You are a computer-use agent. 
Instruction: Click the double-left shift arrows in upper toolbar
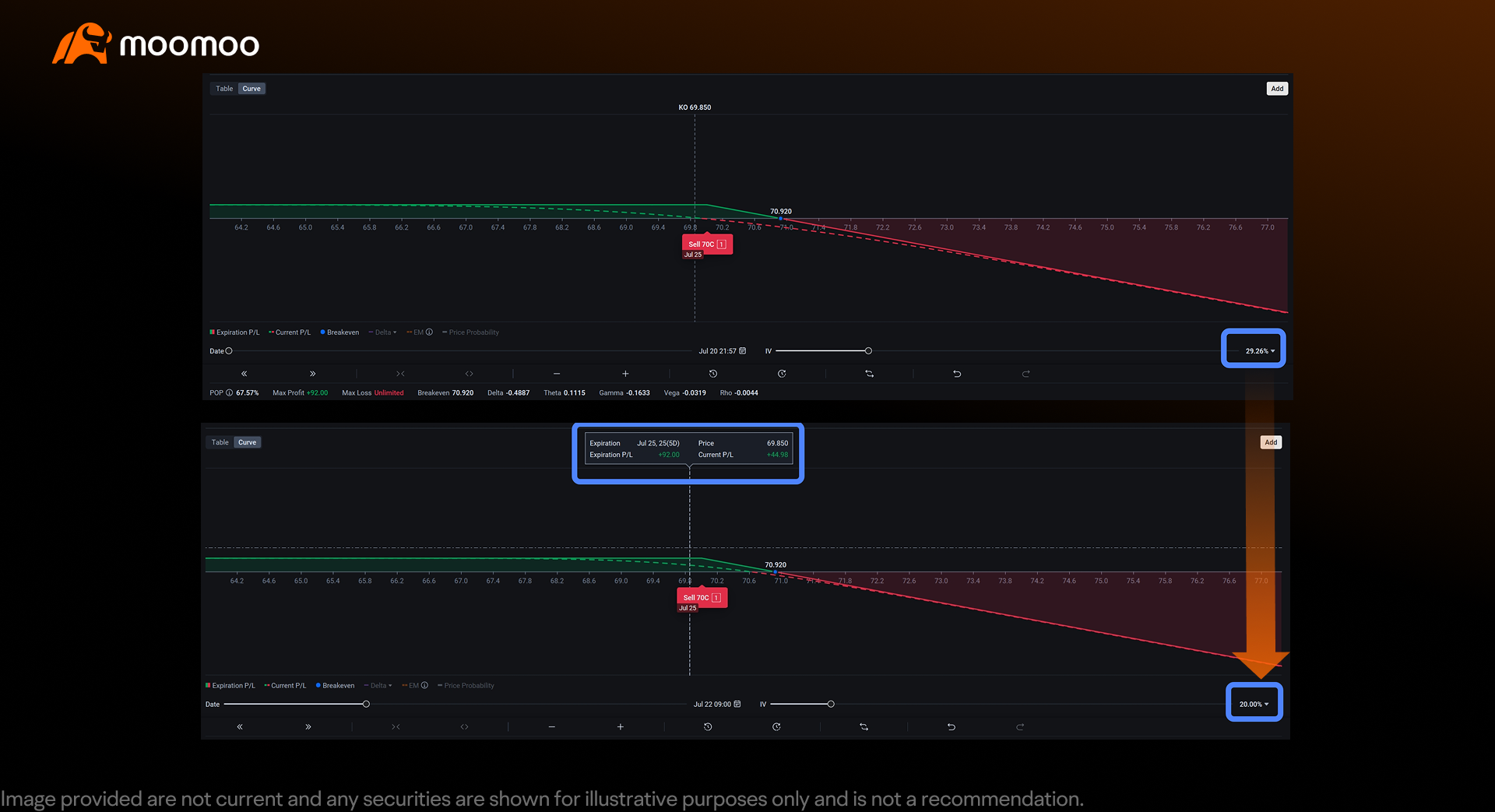coord(244,374)
